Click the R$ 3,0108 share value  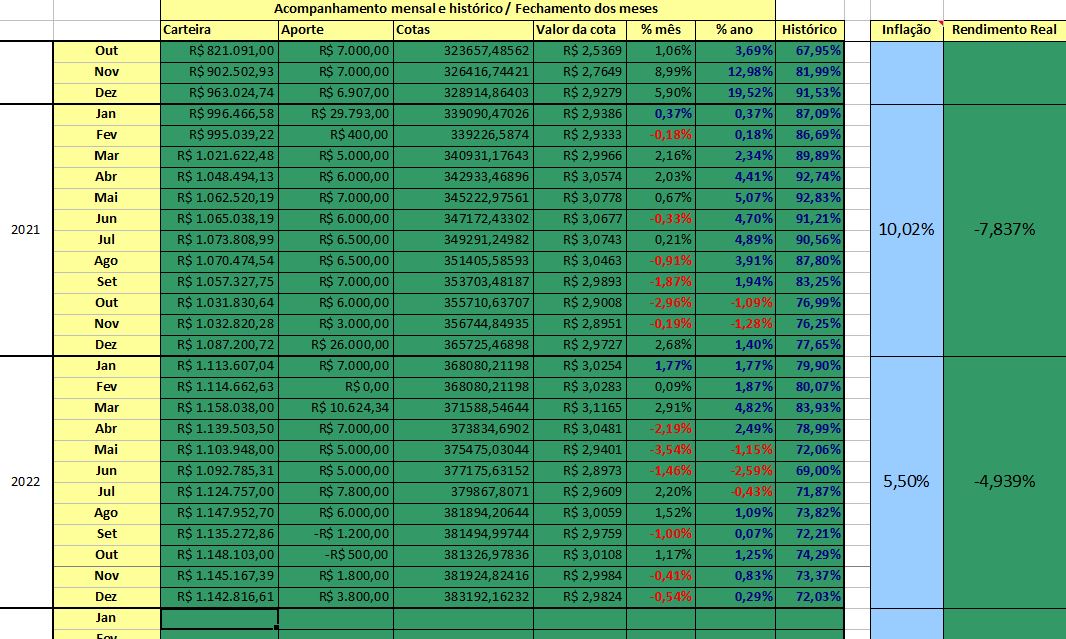pyautogui.click(x=580, y=555)
